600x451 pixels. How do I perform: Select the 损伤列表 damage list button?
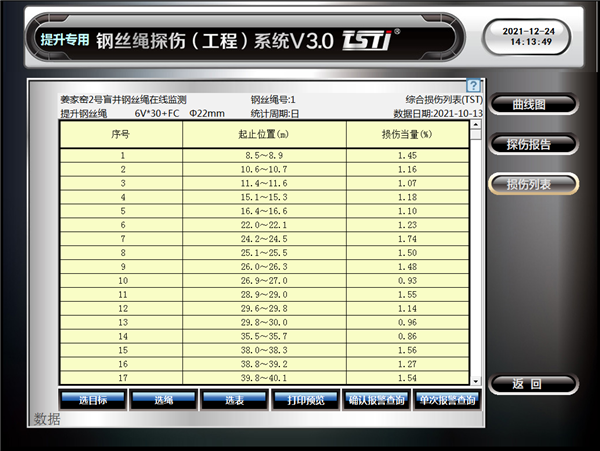point(534,184)
